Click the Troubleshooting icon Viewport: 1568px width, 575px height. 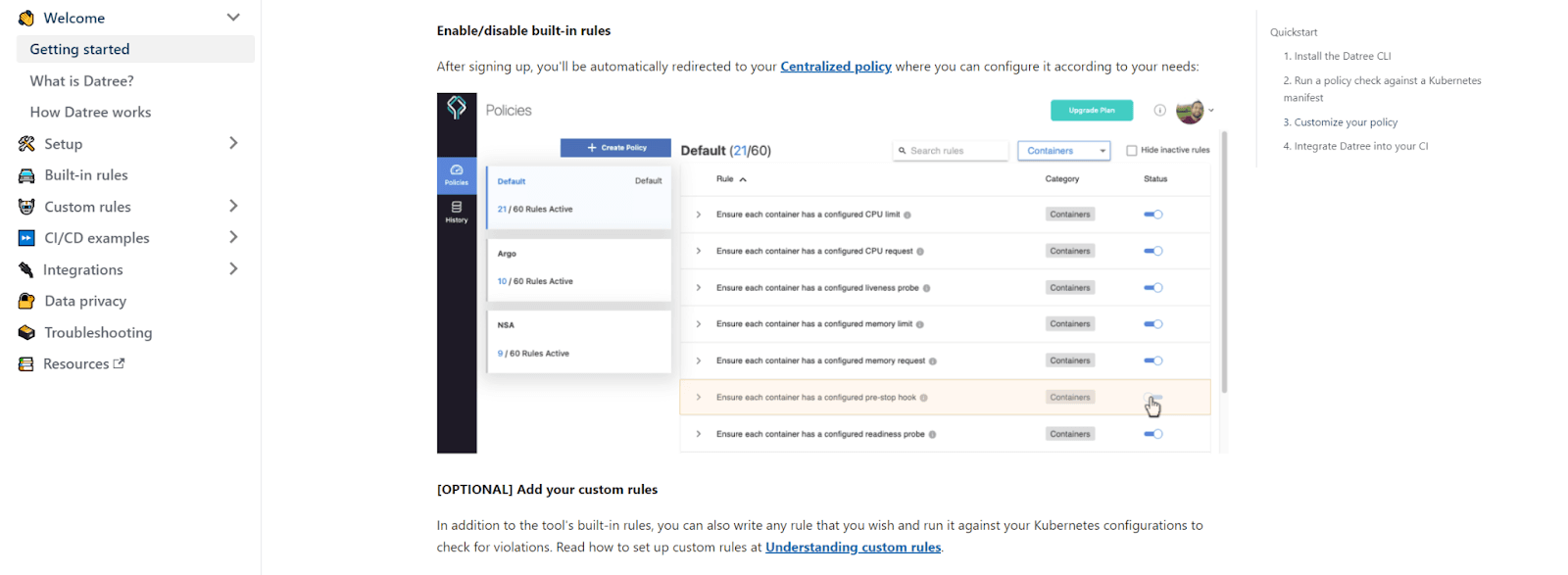[x=26, y=333]
